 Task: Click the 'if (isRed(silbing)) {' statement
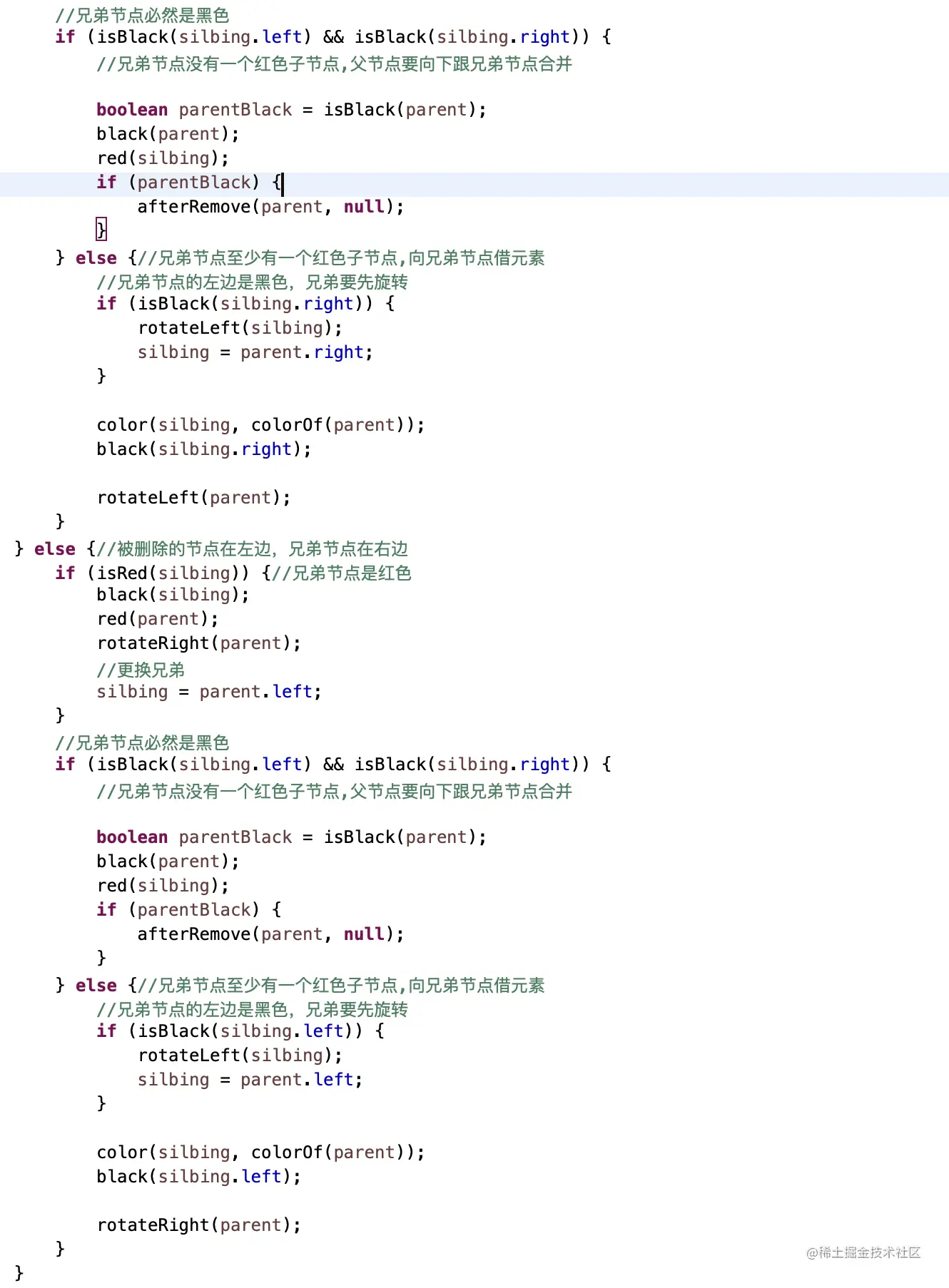tap(163, 573)
